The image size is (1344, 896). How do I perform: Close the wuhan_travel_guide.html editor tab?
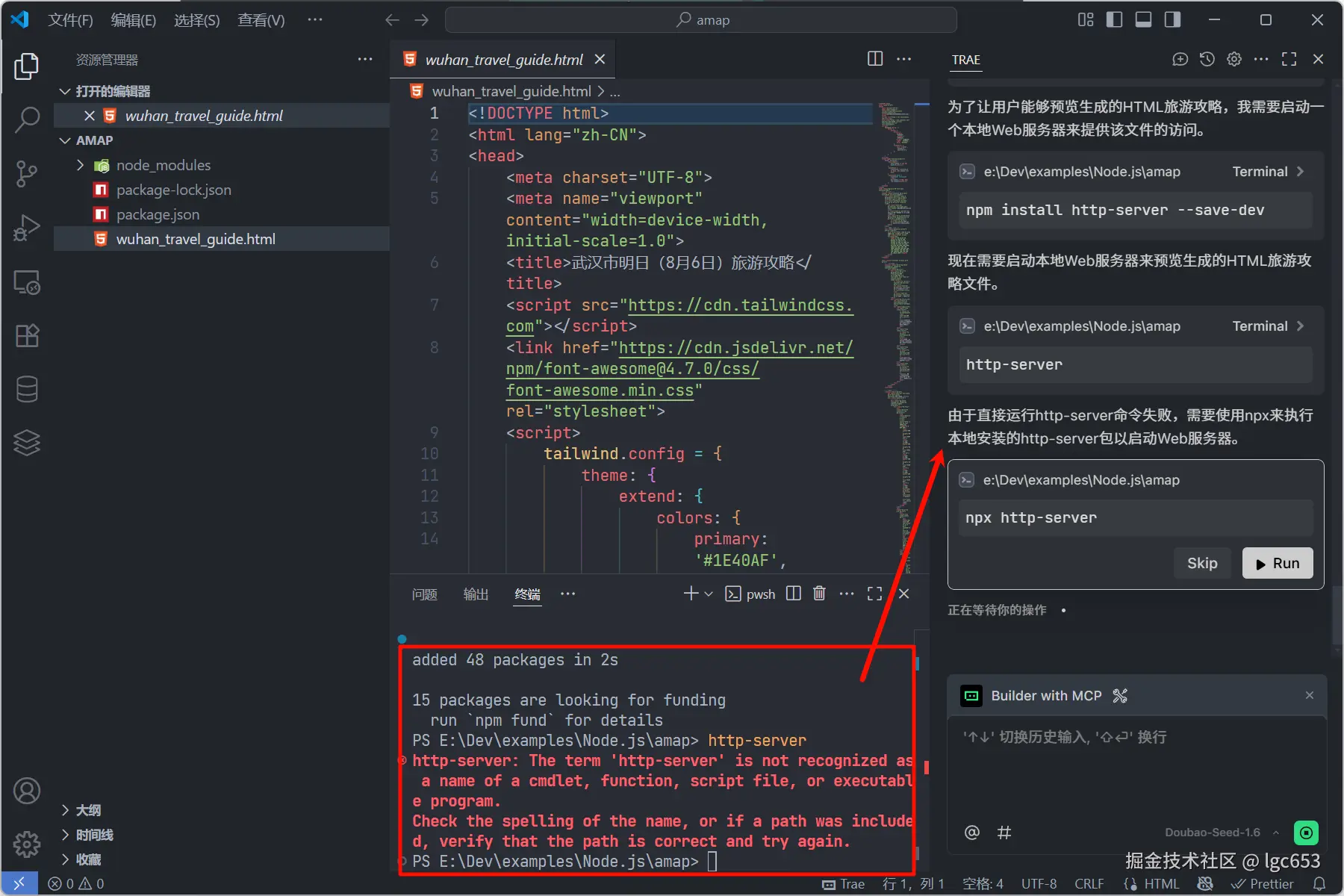600,59
